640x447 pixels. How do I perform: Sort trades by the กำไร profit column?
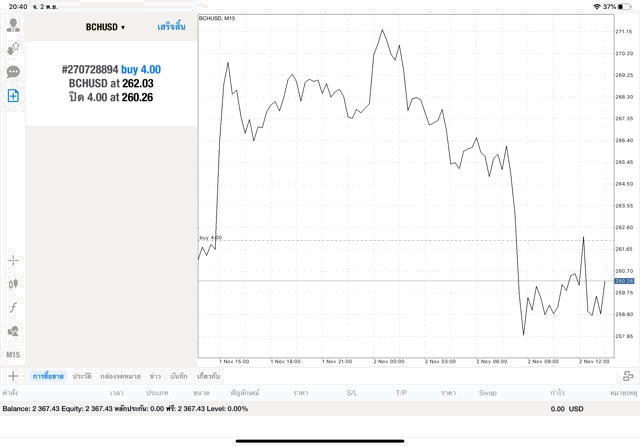(557, 393)
